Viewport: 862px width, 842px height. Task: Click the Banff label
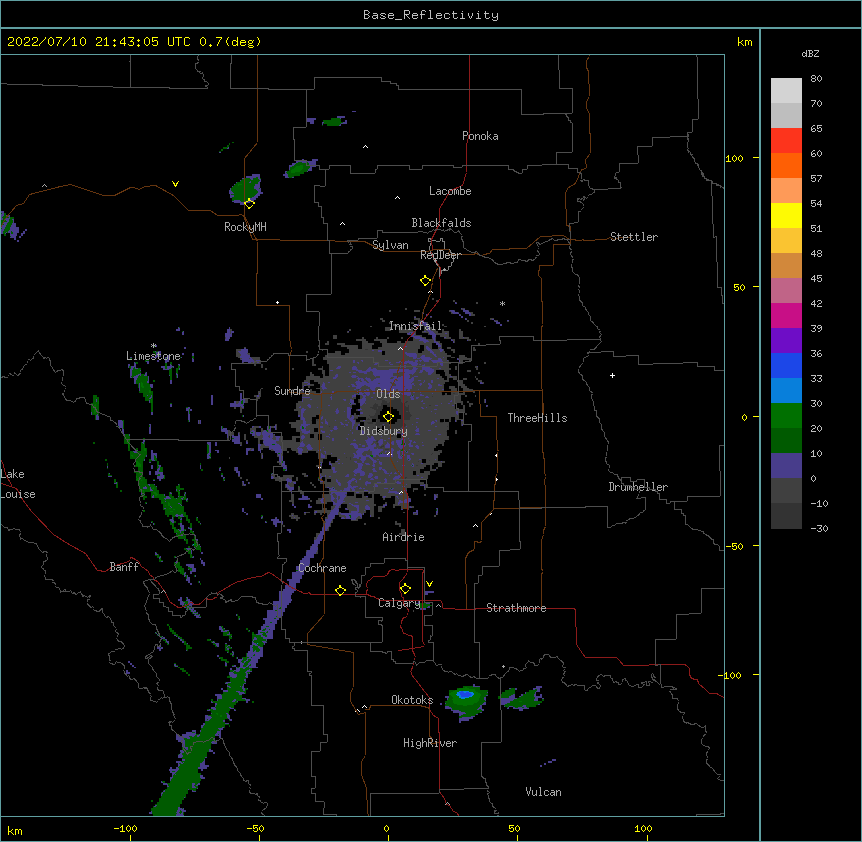coord(124,567)
